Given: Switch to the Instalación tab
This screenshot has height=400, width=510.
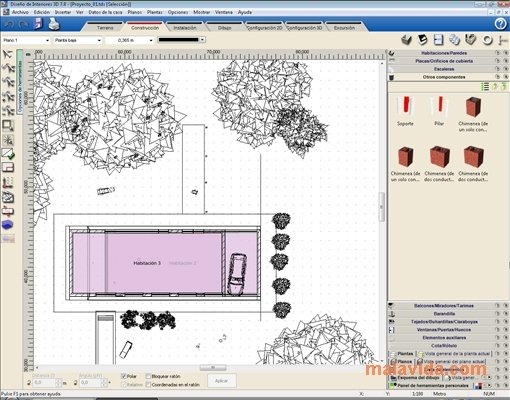Looking at the screenshot, I should click(185, 28).
